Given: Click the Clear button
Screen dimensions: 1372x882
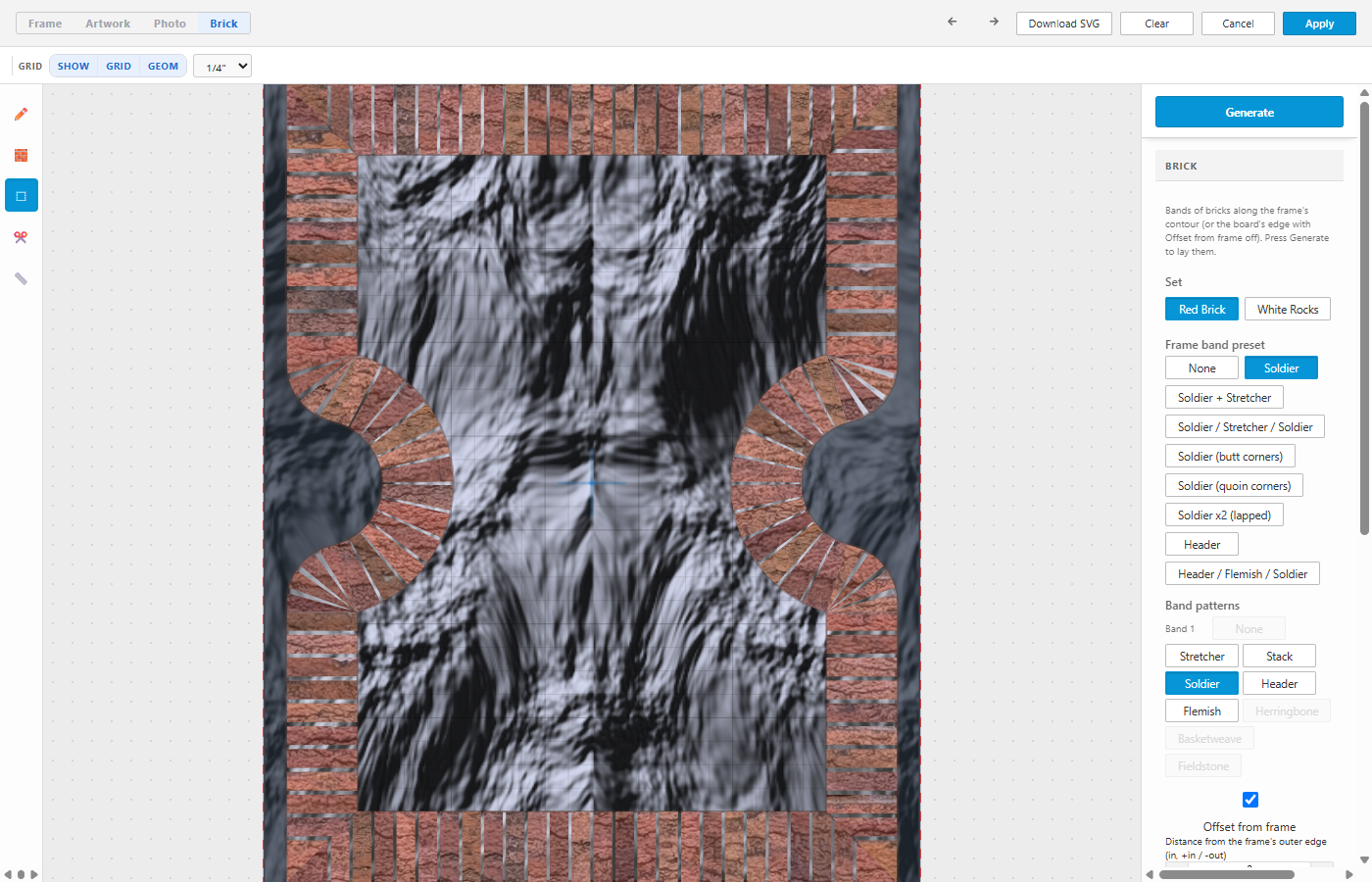Looking at the screenshot, I should click(x=1156, y=24).
